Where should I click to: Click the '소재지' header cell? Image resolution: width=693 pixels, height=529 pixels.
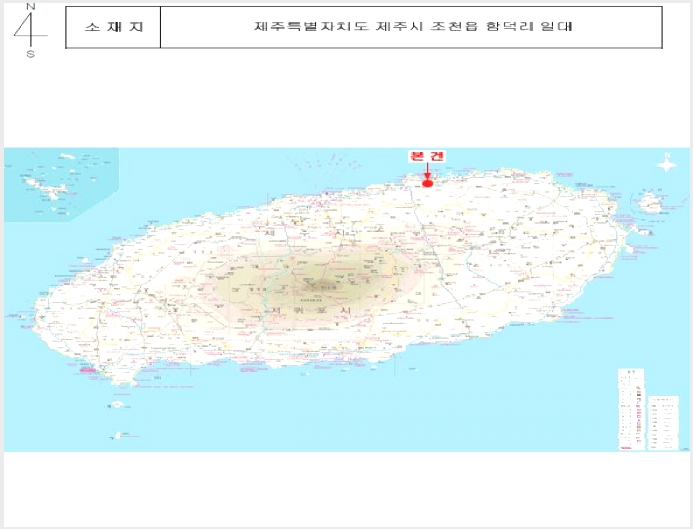tap(113, 27)
